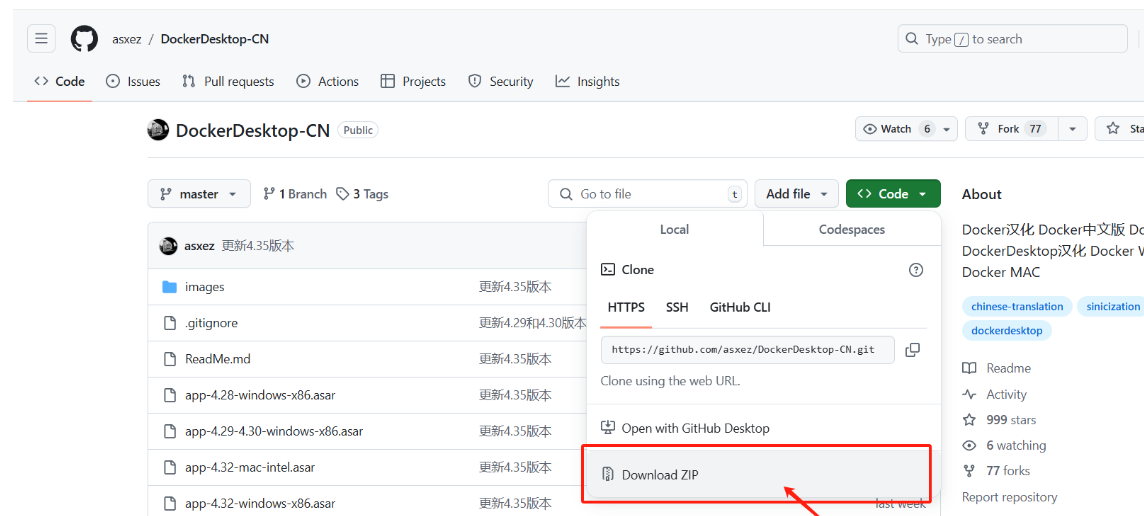Toggle the green Code dropdown button

click(893, 194)
